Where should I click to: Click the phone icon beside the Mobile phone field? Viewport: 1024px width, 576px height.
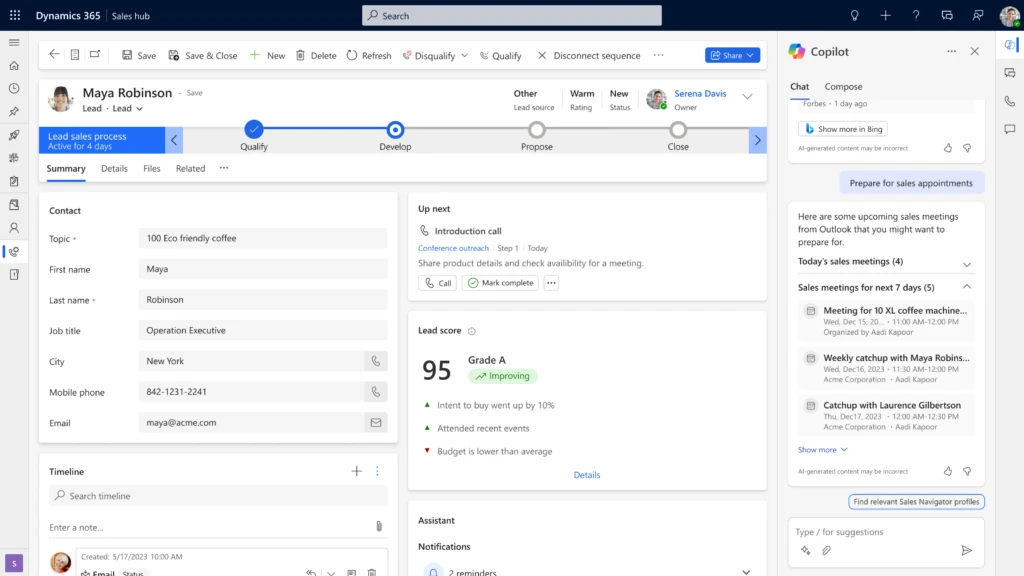point(375,392)
